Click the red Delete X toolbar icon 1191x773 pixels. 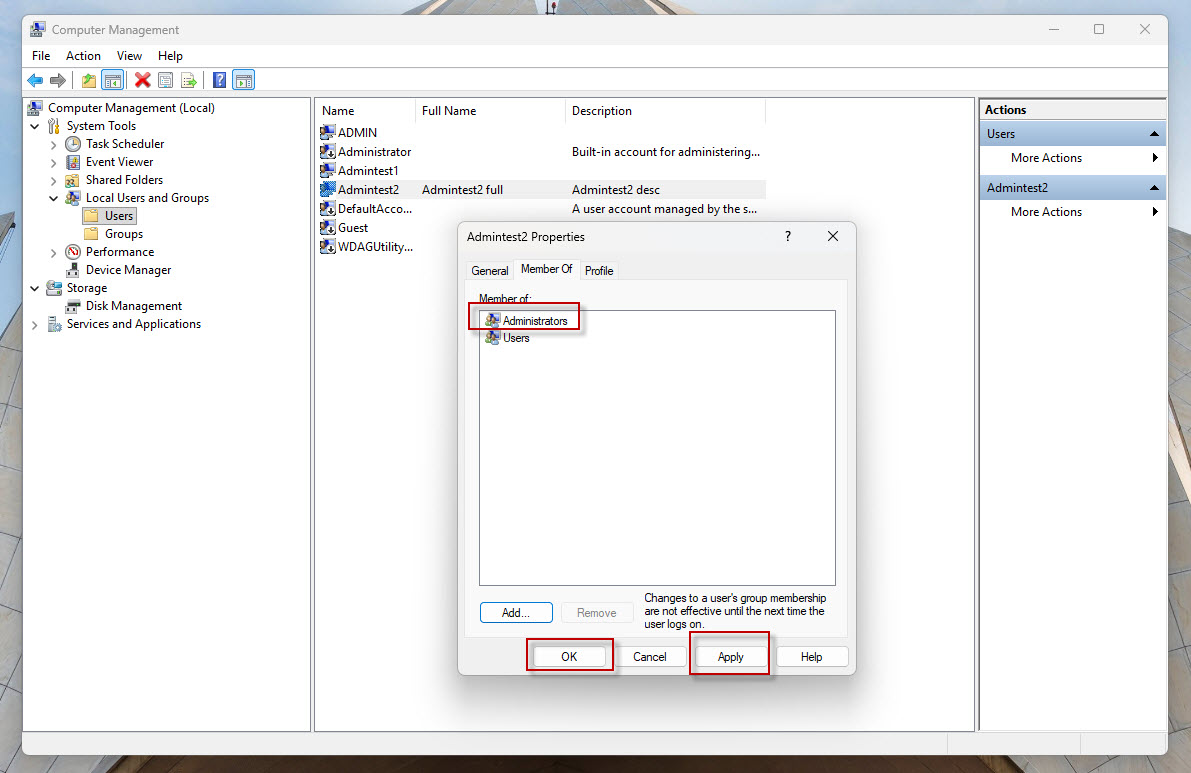click(x=142, y=80)
